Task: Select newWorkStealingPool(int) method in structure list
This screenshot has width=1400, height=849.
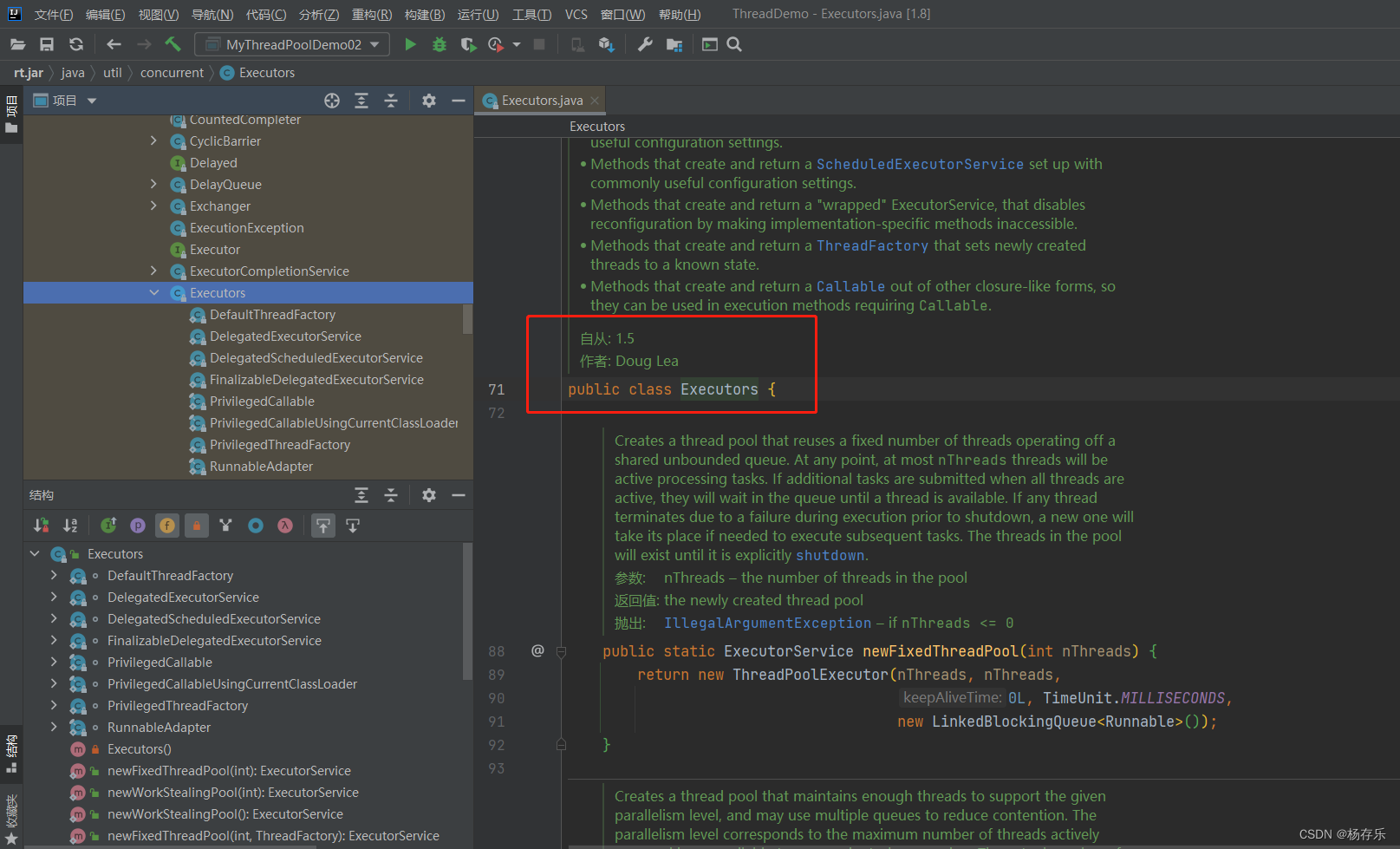Action: tap(232, 793)
